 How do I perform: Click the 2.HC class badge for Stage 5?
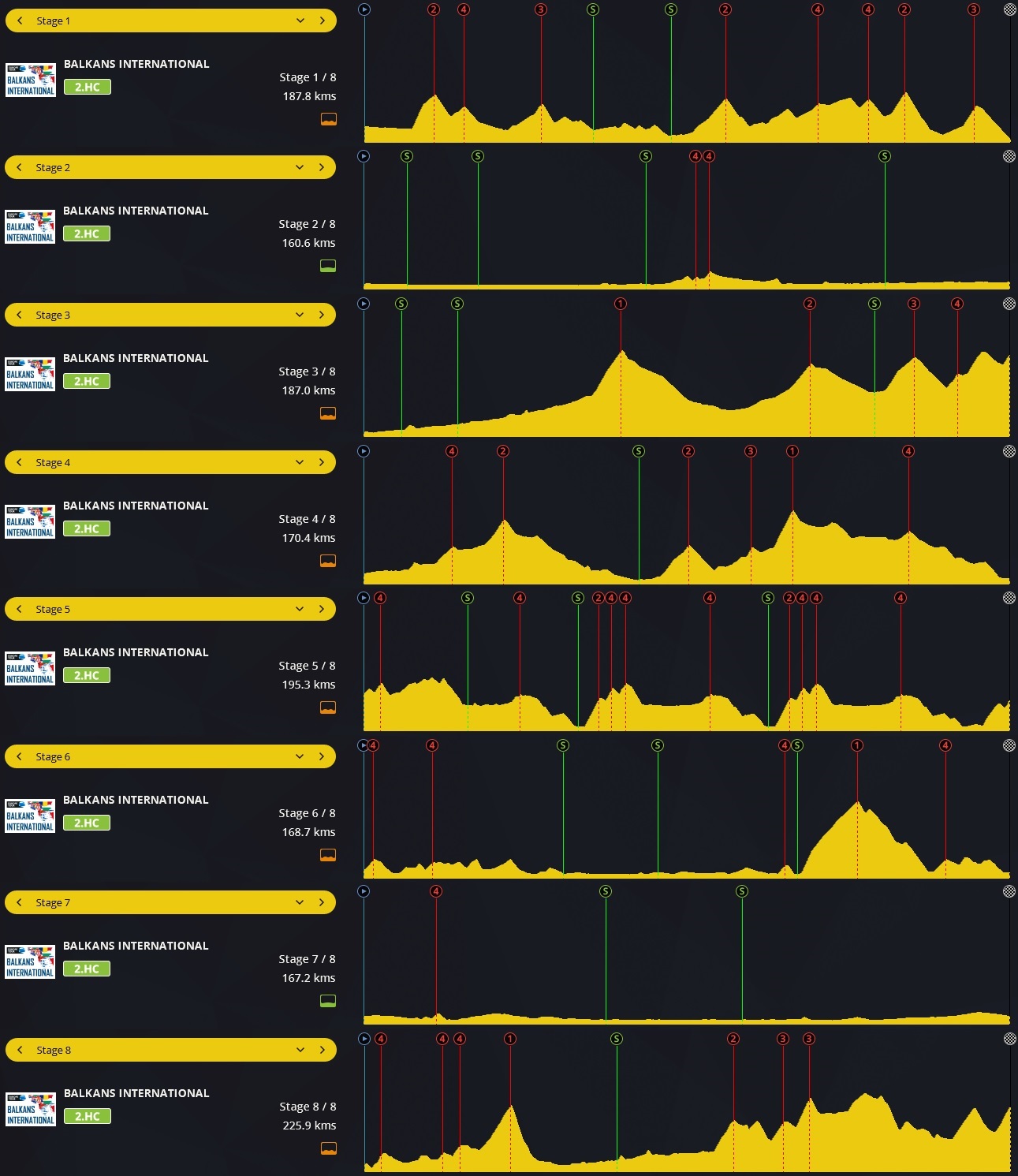pyautogui.click(x=87, y=675)
